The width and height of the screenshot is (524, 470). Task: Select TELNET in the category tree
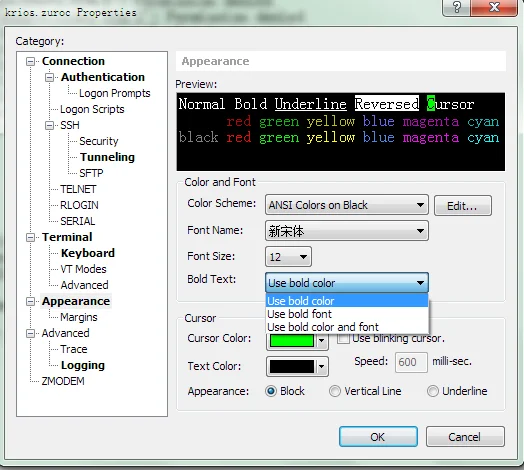tap(78, 189)
